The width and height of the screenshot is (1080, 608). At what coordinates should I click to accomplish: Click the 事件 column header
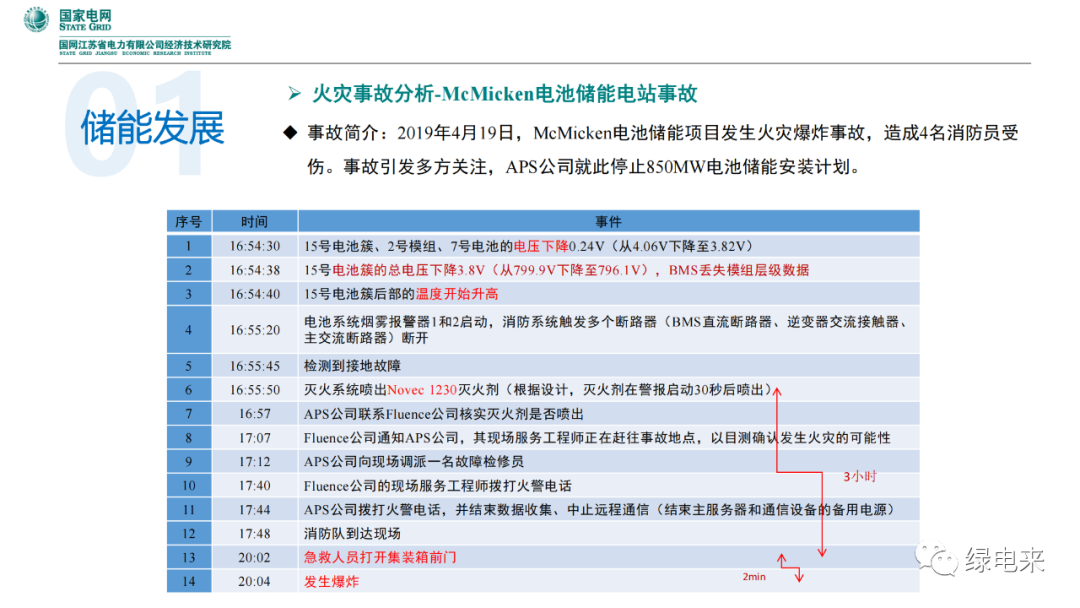[609, 222]
